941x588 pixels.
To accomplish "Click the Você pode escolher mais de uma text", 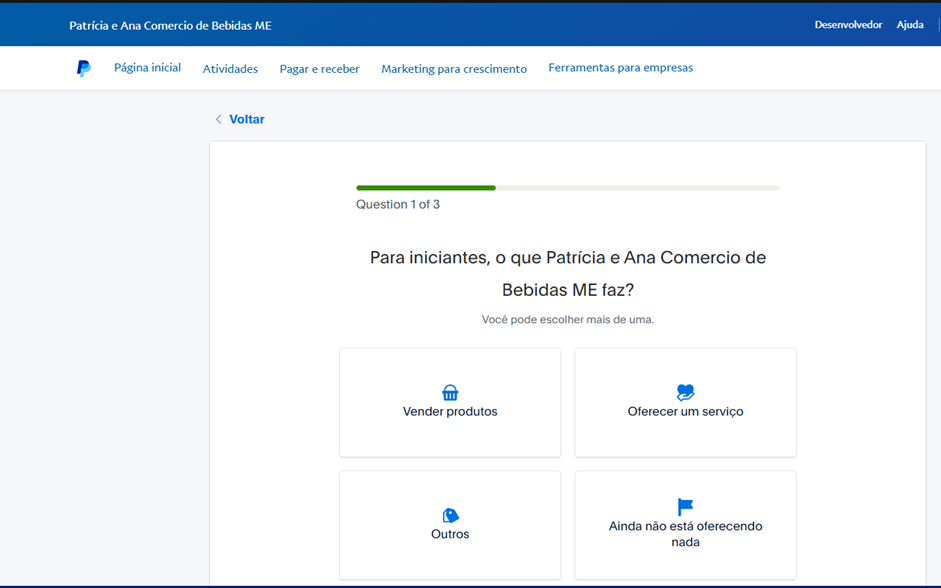I will (568, 320).
